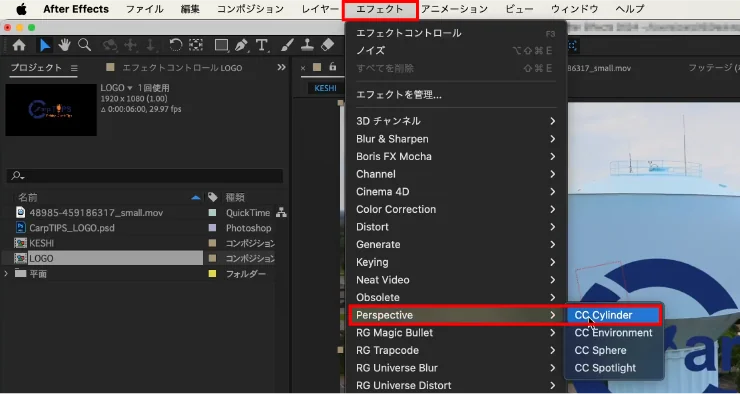Click the project search input field
Image resolution: width=740 pixels, height=394 pixels.
pyautogui.click(x=145, y=176)
